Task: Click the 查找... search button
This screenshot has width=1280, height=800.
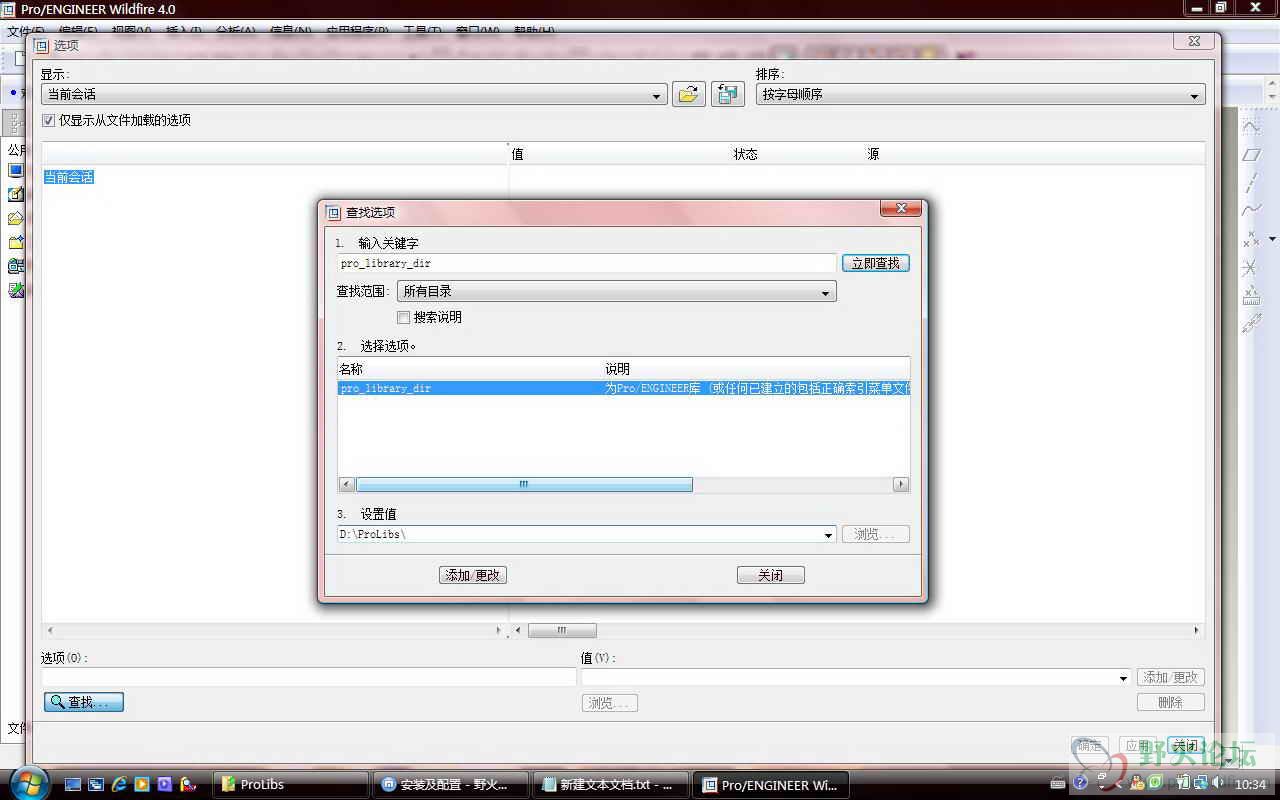Action: coord(84,702)
